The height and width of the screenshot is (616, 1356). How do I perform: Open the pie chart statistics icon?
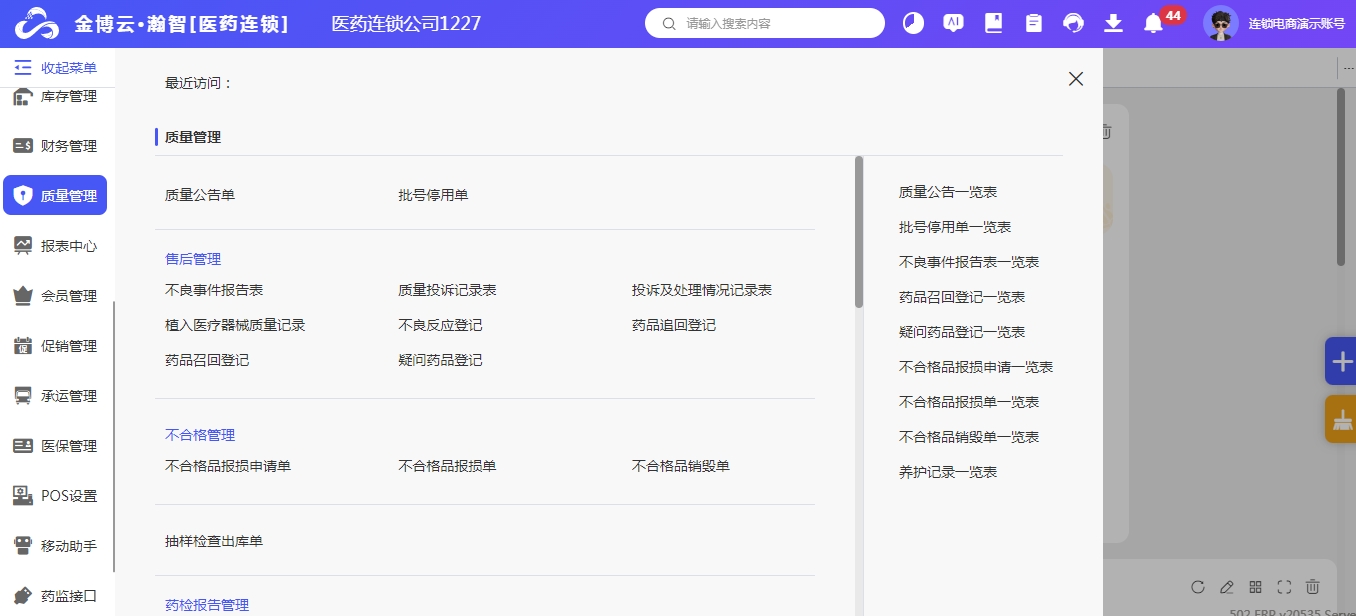913,23
